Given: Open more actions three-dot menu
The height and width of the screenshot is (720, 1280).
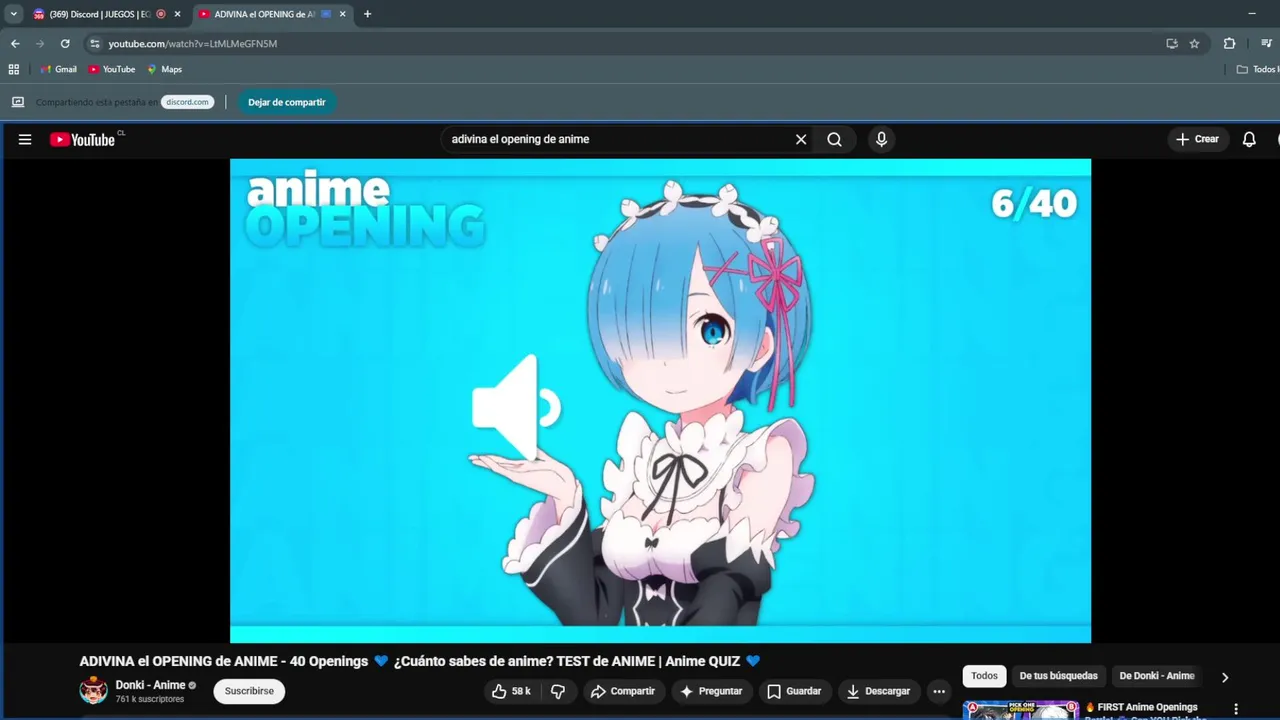Looking at the screenshot, I should 939,691.
